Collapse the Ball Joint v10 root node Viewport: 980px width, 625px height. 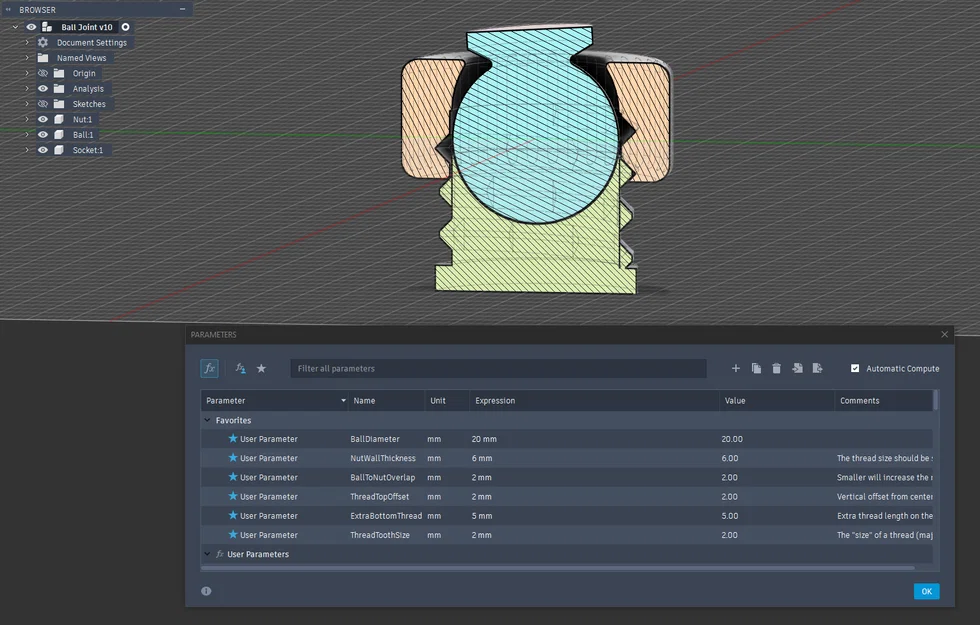15,27
